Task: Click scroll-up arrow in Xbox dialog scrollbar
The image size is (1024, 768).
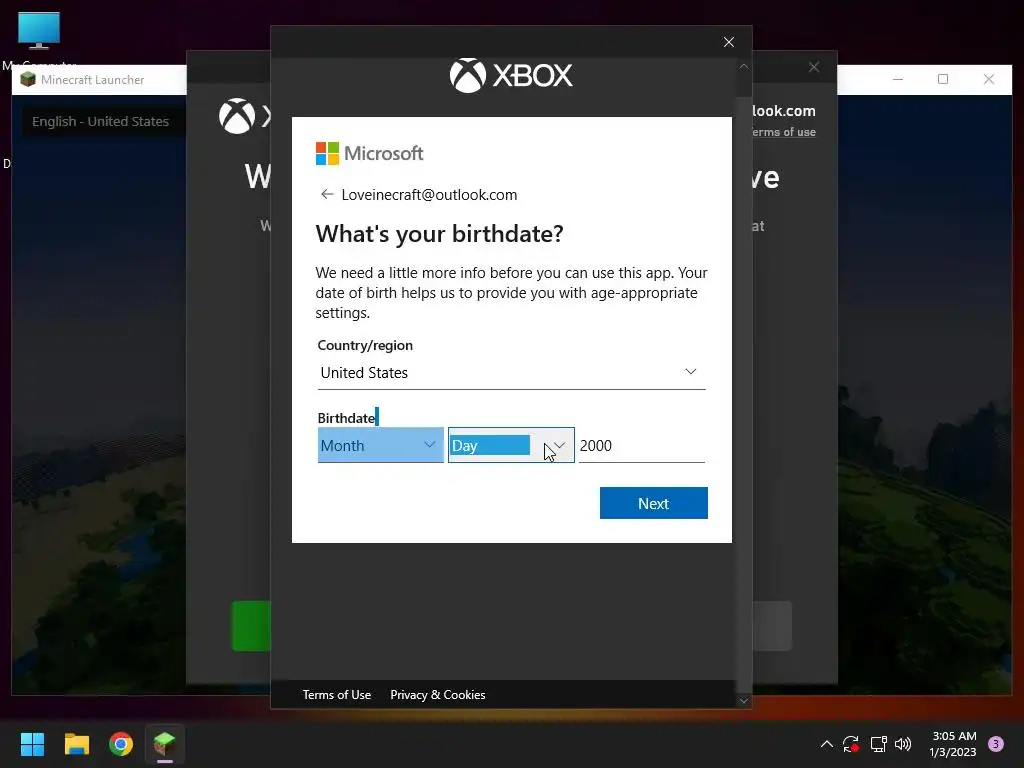Action: pos(744,67)
